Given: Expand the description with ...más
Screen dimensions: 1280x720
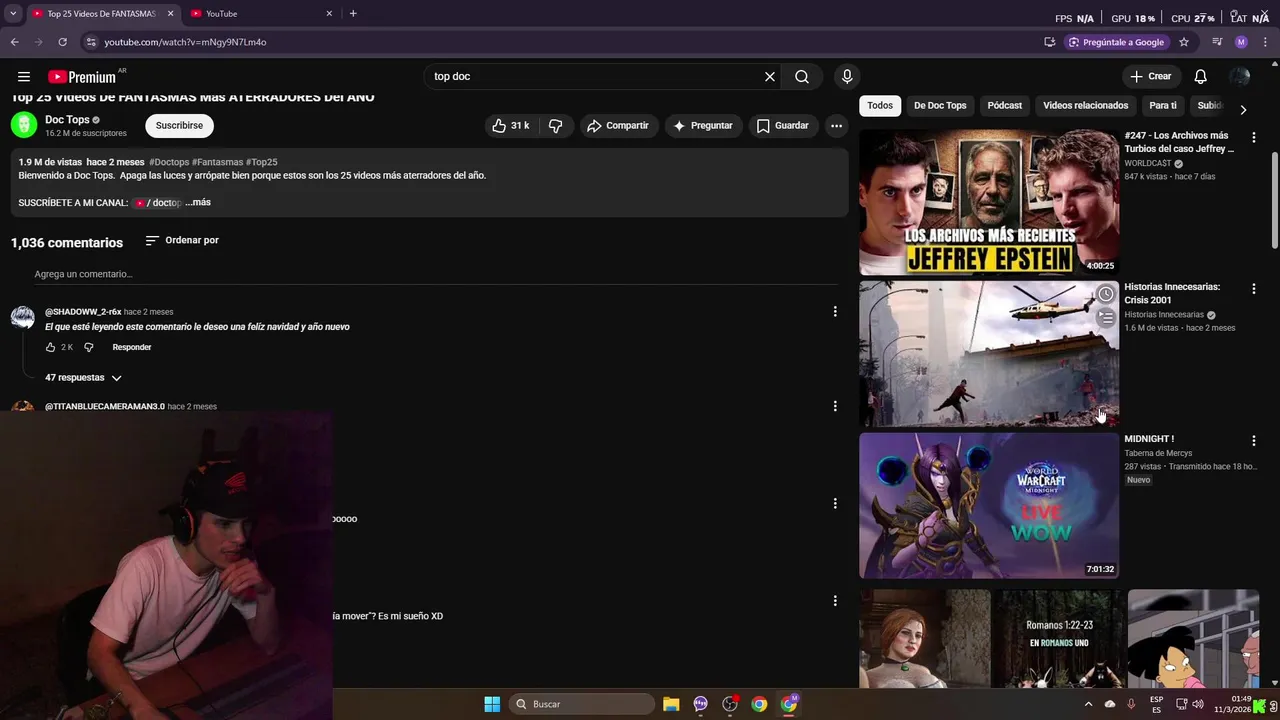Looking at the screenshot, I should [198, 203].
